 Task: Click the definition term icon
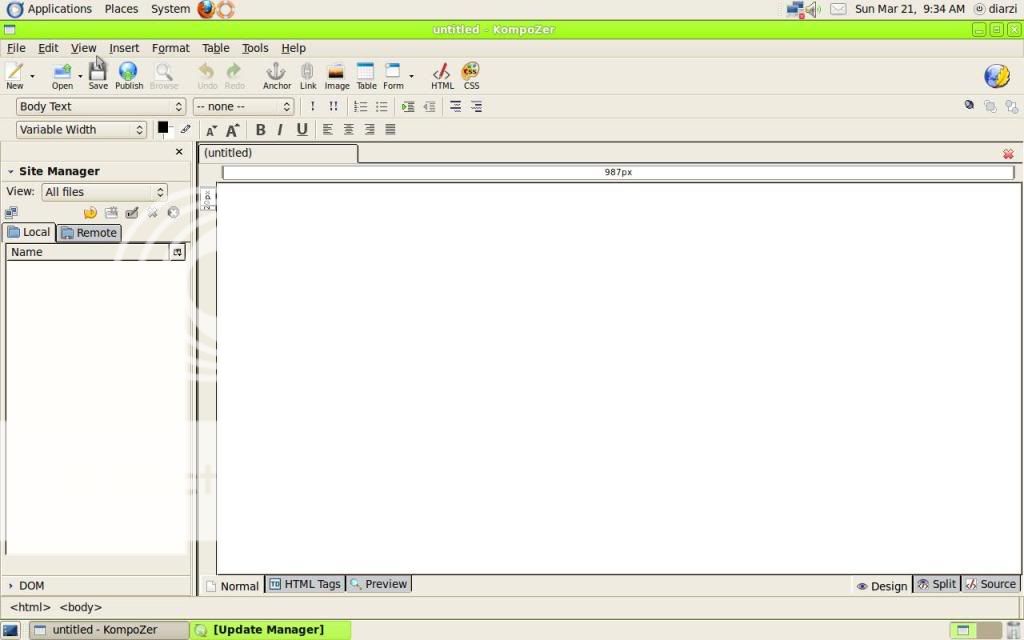coord(455,106)
